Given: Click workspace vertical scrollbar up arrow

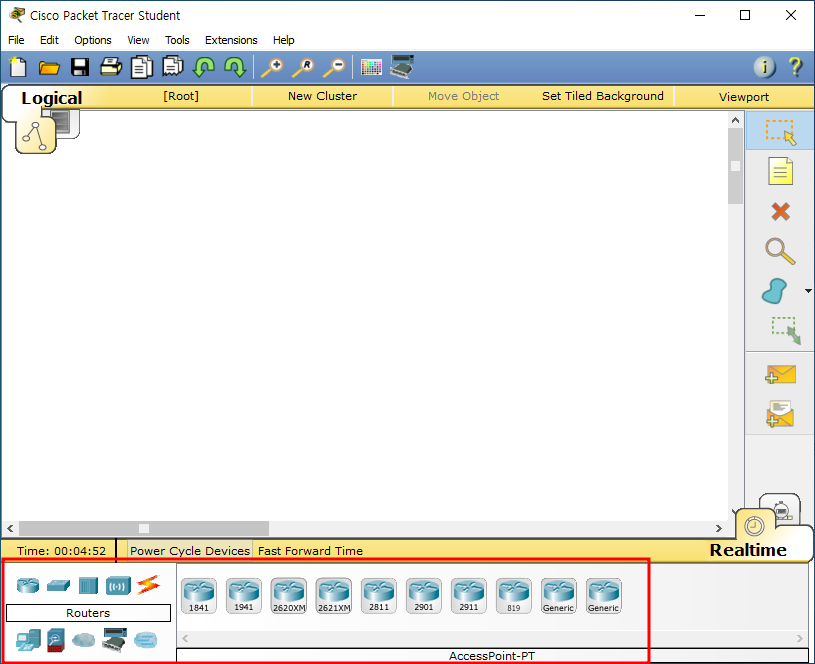Looking at the screenshot, I should [x=735, y=120].
